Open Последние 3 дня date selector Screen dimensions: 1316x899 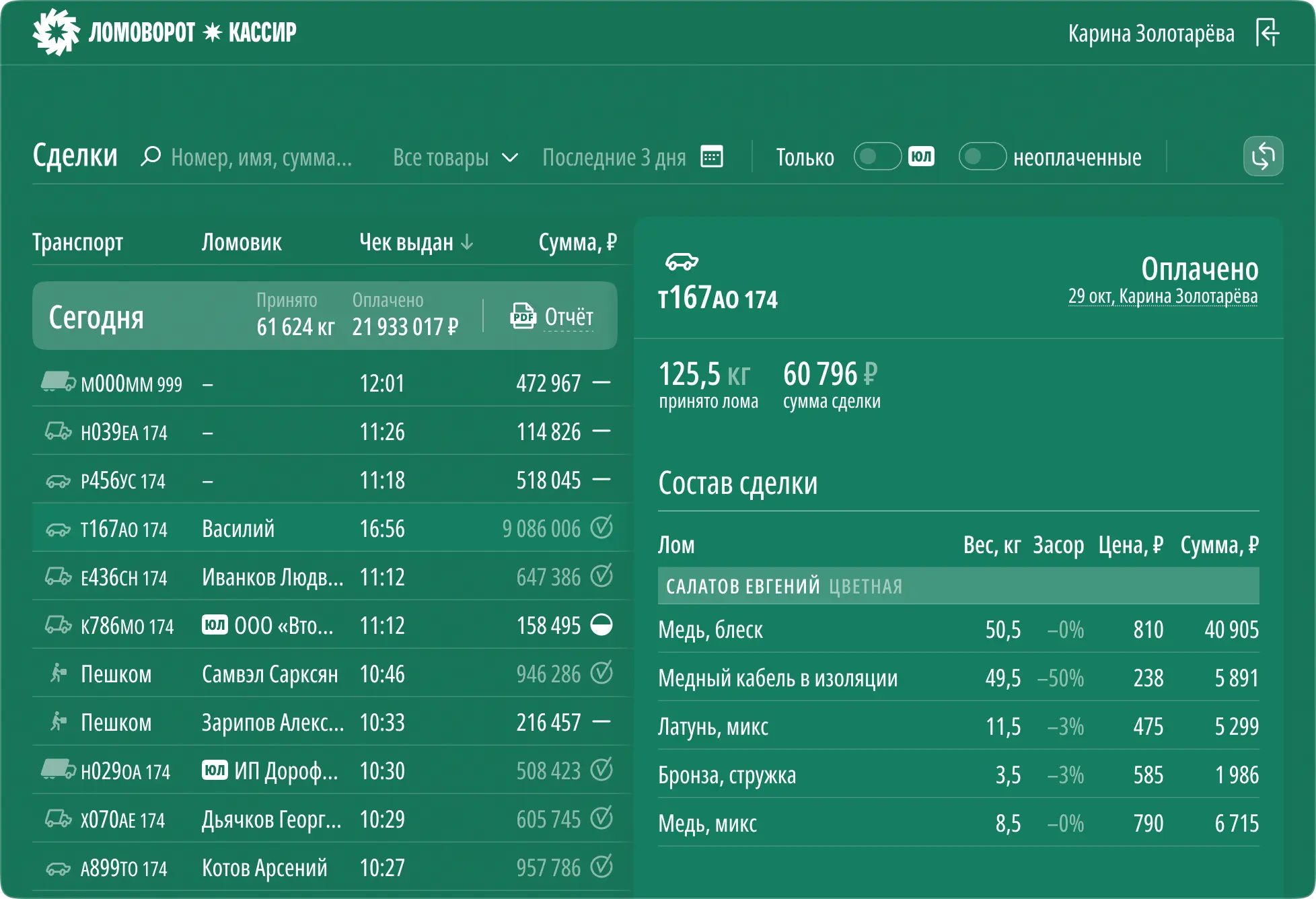[614, 157]
